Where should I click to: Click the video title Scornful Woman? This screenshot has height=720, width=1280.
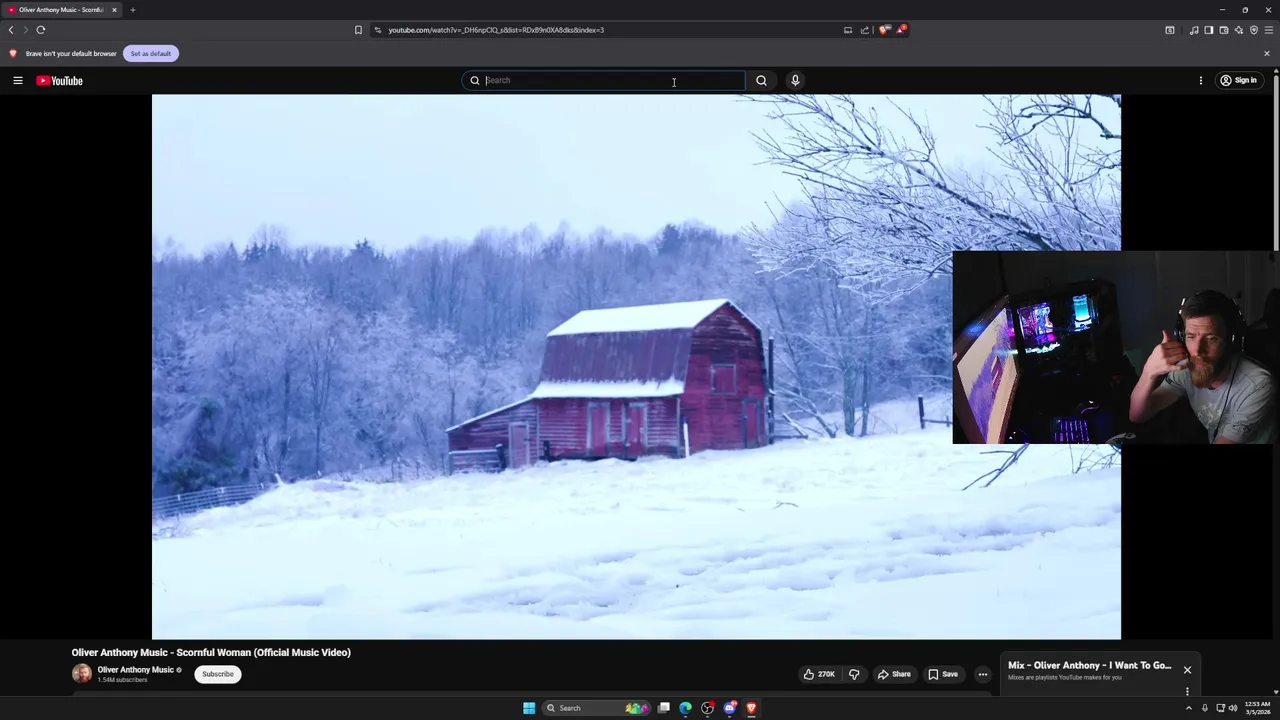click(211, 652)
